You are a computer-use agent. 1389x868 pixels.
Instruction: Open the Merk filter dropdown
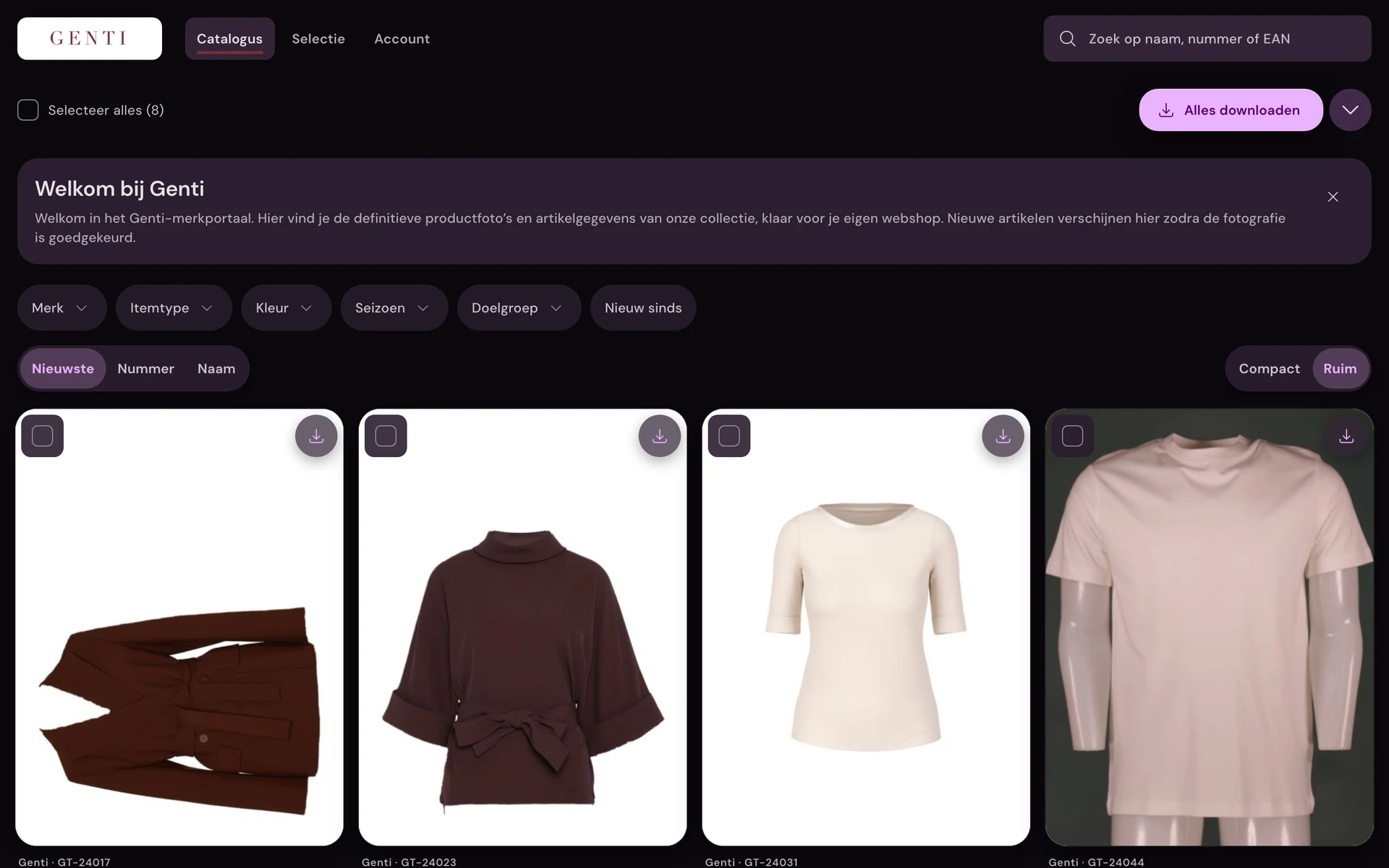point(61,307)
